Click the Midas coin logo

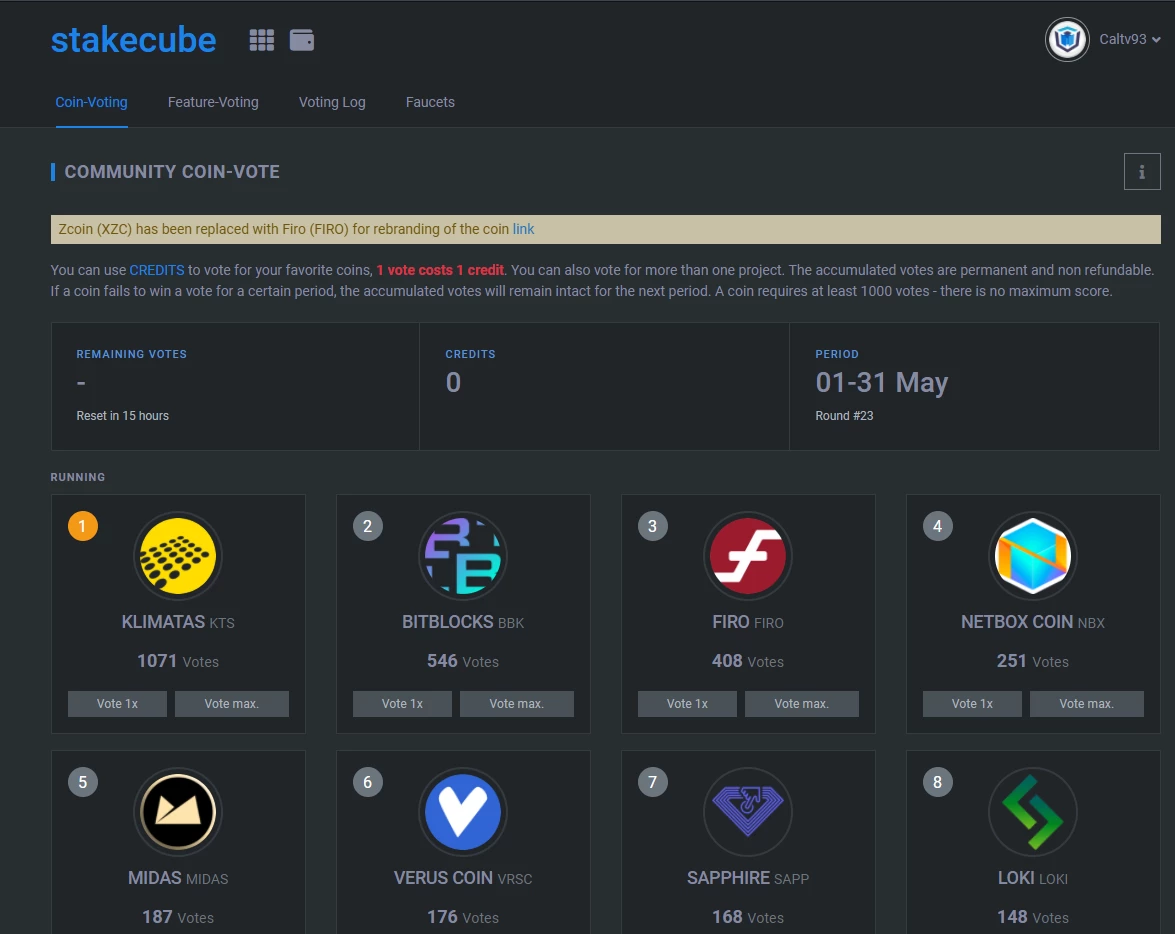tap(178, 812)
